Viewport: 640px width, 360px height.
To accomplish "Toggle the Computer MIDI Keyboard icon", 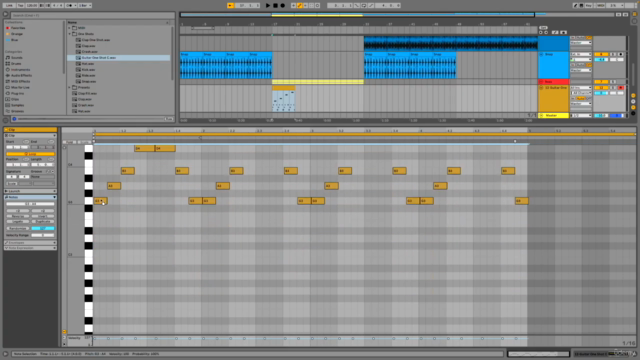I will 581,6.
